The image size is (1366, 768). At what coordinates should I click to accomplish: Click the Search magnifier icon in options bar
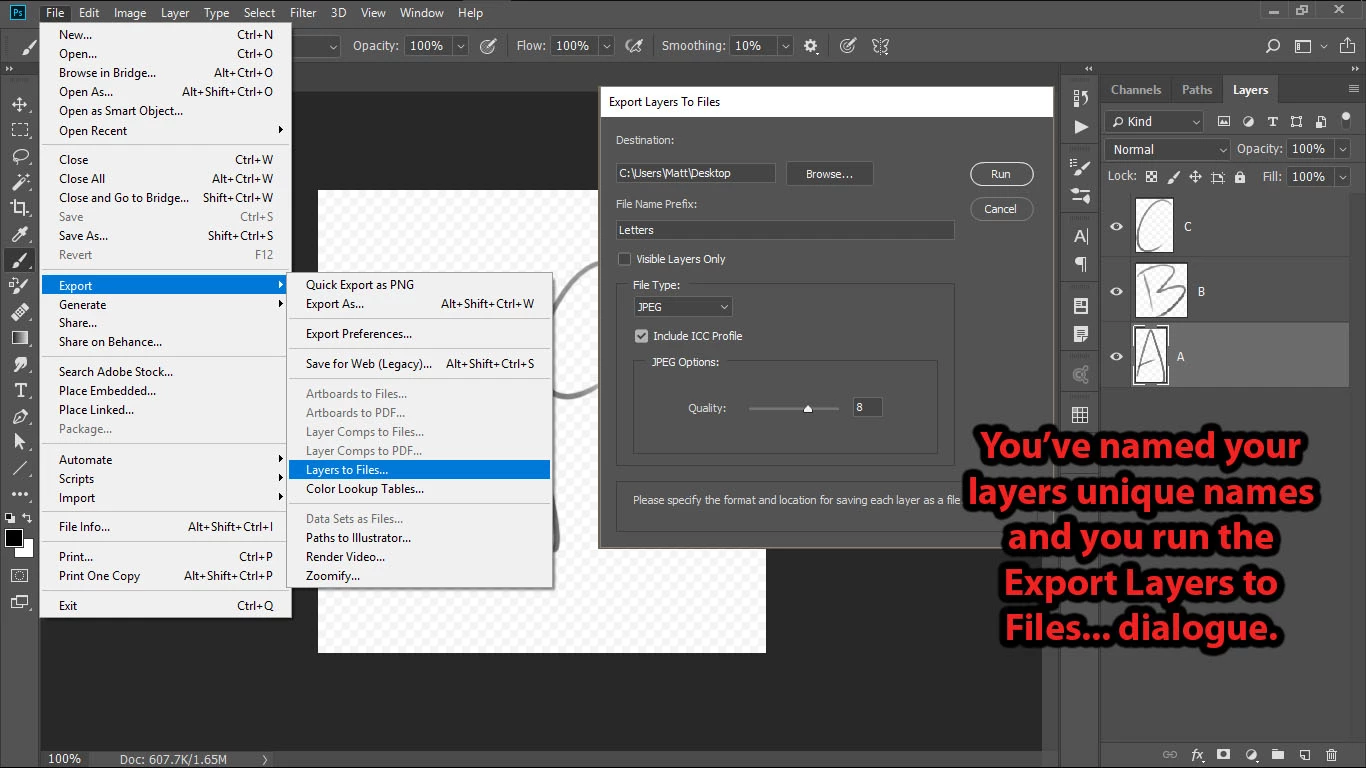1273,46
